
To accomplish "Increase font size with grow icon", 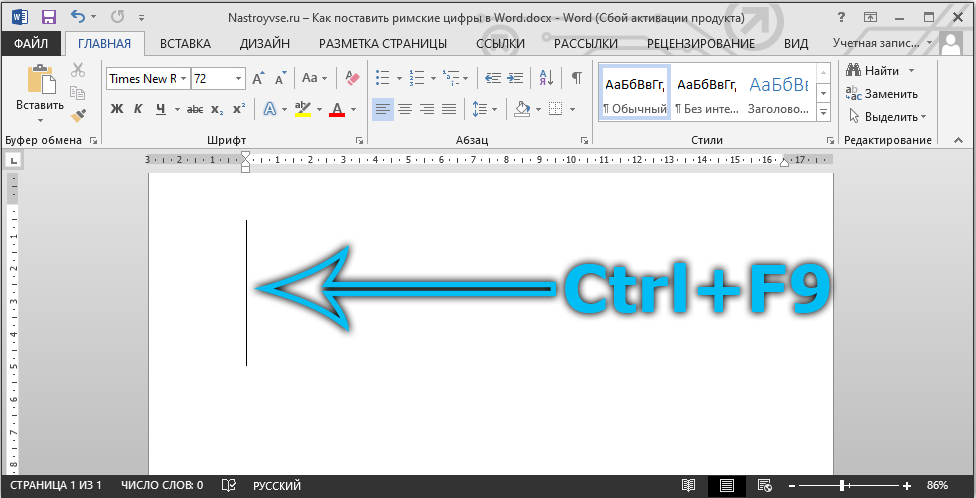I will (258, 78).
